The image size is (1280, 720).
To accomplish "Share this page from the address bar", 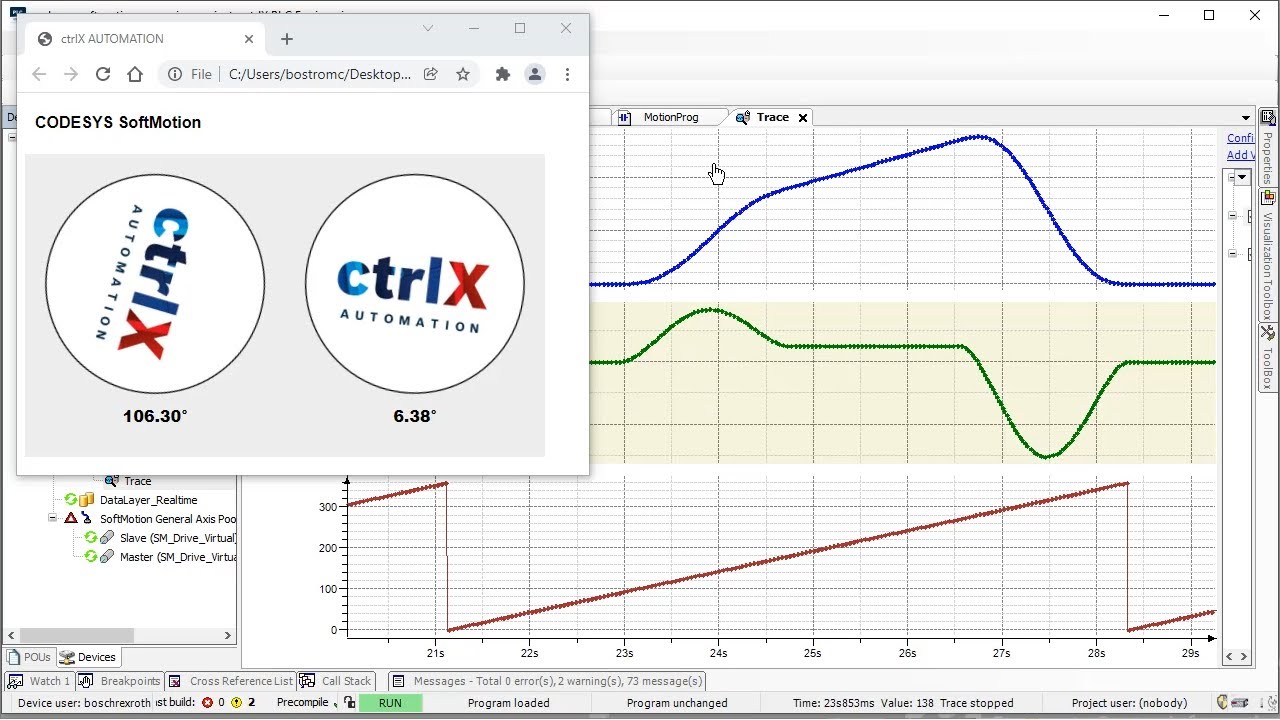I will click(x=431, y=74).
